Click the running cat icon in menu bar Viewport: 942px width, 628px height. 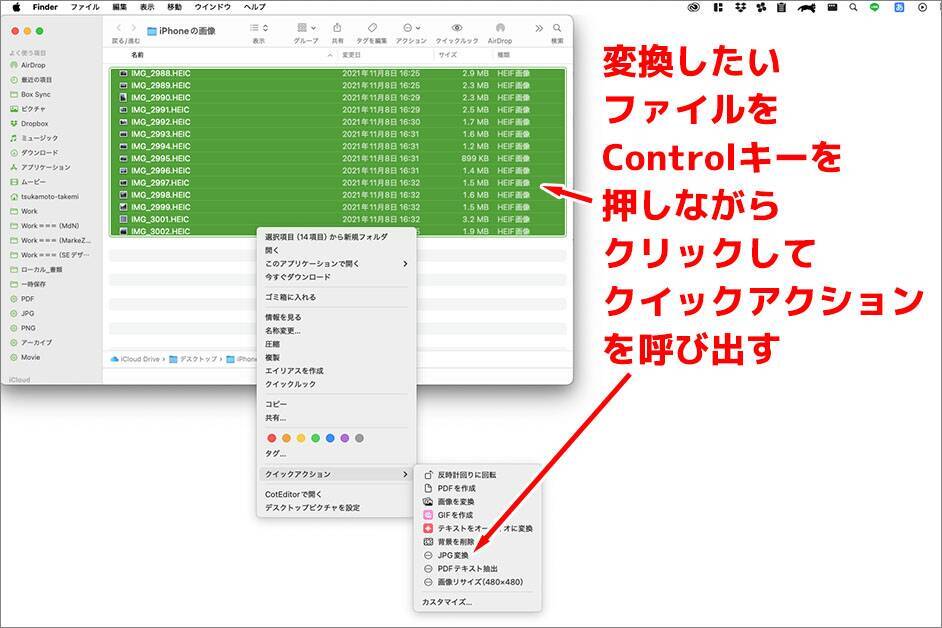click(806, 7)
